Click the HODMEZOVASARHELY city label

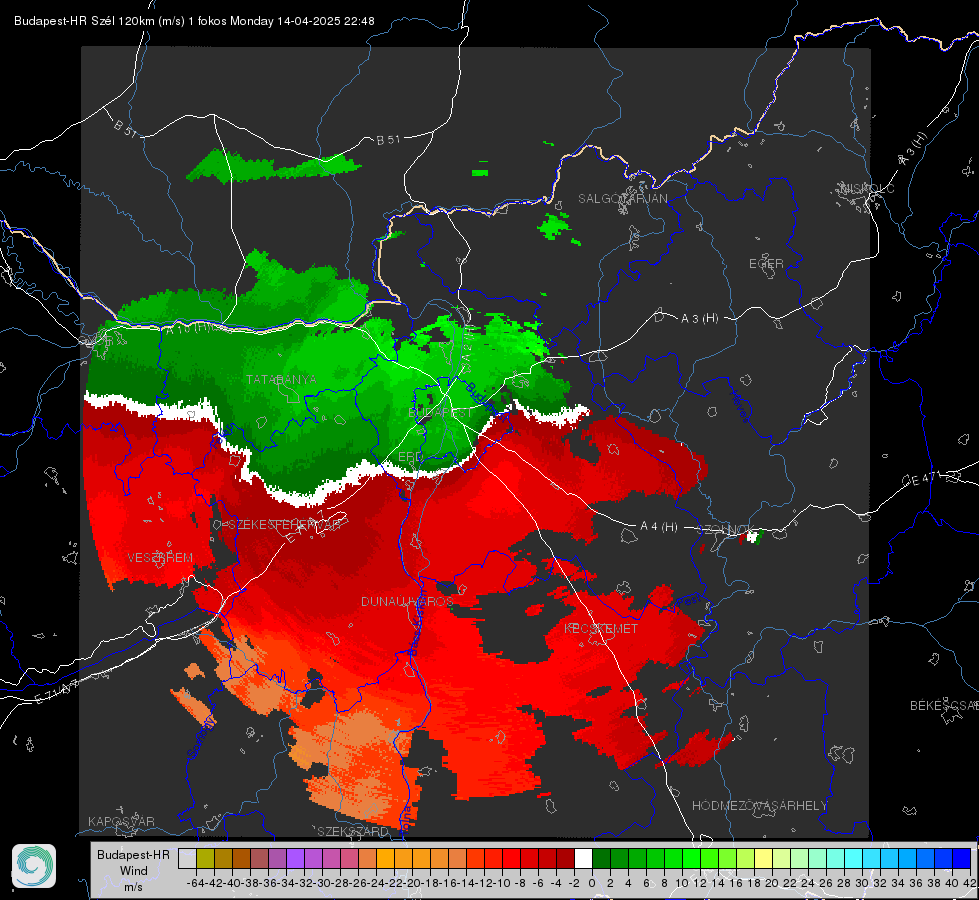coord(759,806)
